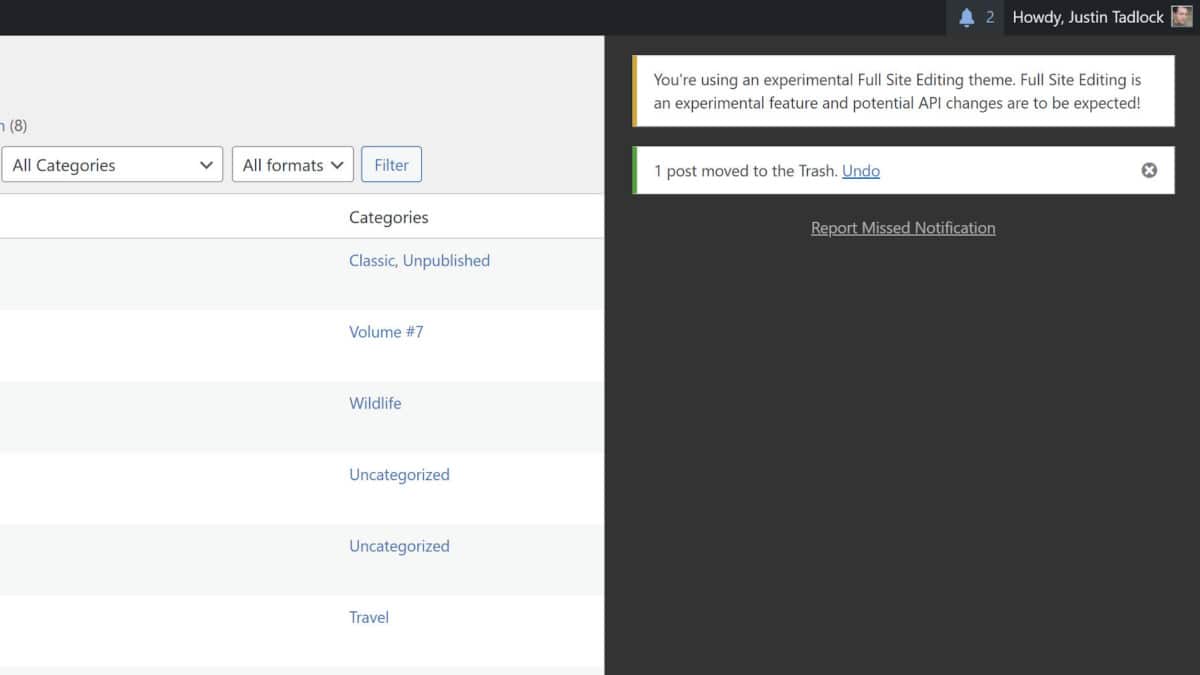The image size is (1200, 675).
Task: Click the Categories column header
Action: click(388, 217)
